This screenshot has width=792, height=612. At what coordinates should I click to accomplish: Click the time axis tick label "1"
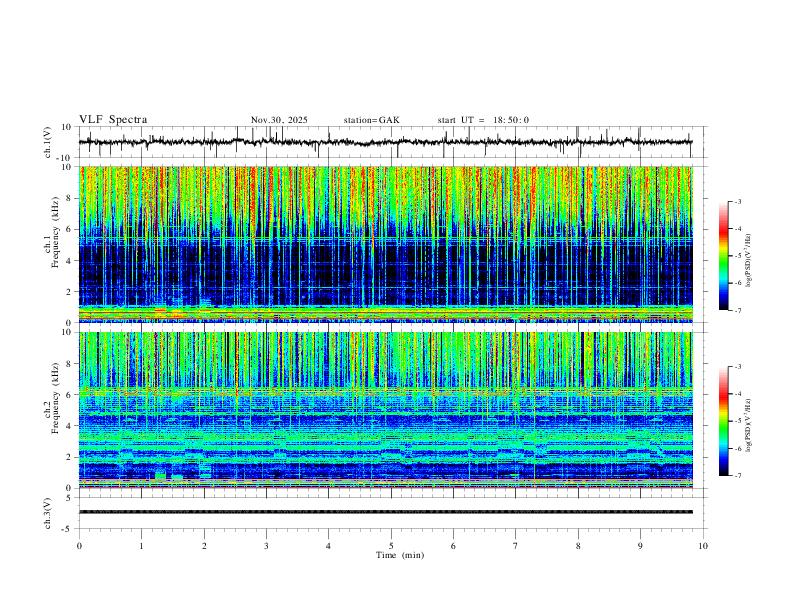[x=141, y=546]
